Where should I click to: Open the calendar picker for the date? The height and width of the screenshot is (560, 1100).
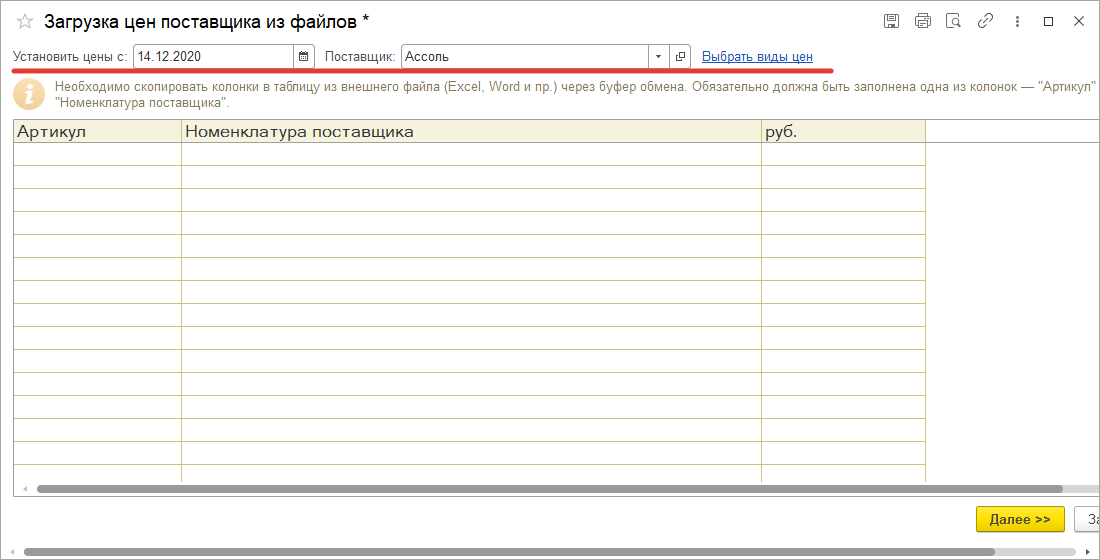304,57
